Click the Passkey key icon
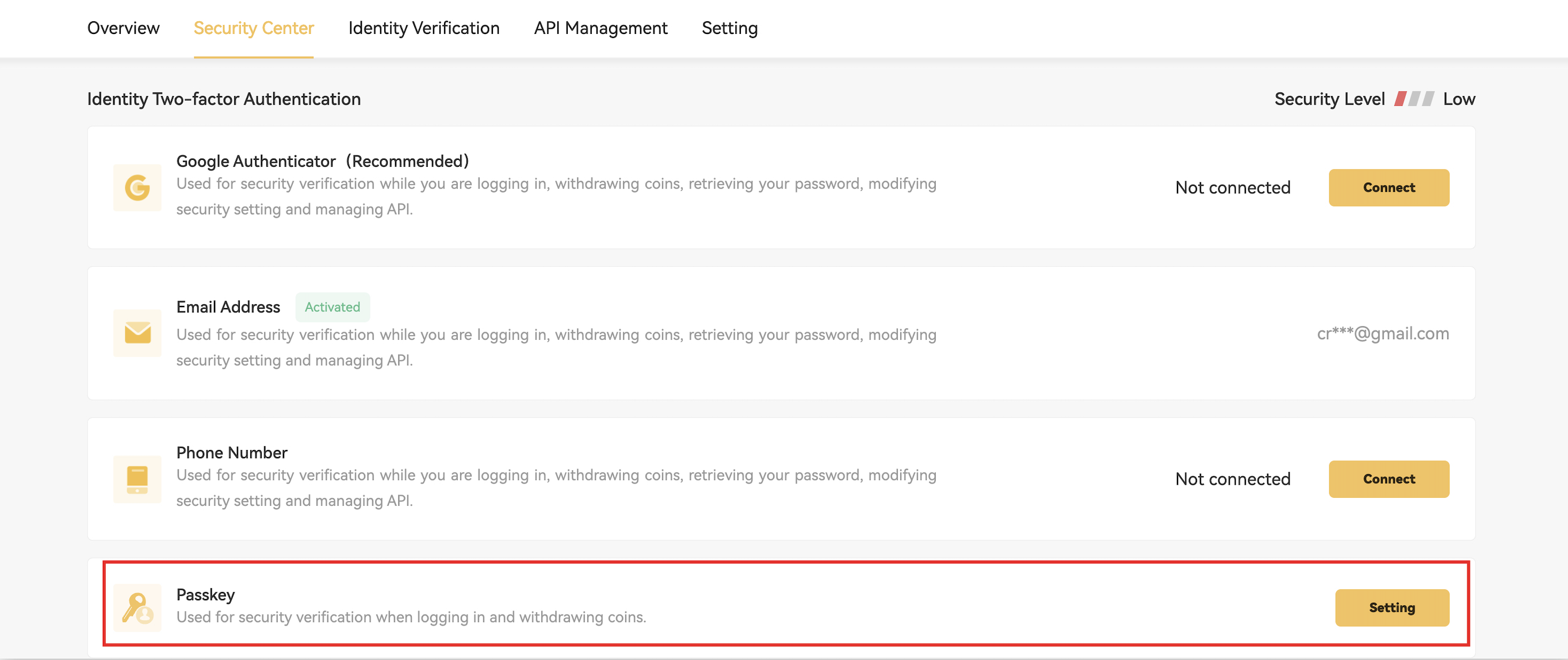Image resolution: width=1568 pixels, height=660 pixels. 137,608
